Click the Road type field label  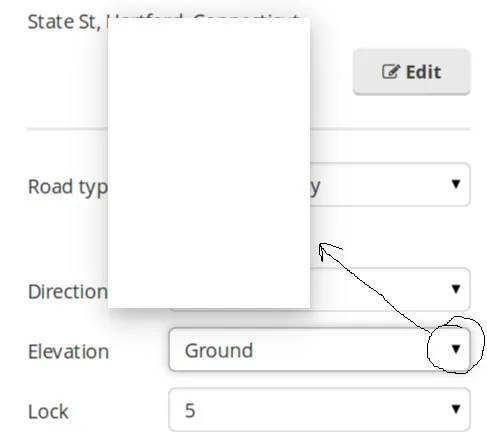click(x=68, y=187)
